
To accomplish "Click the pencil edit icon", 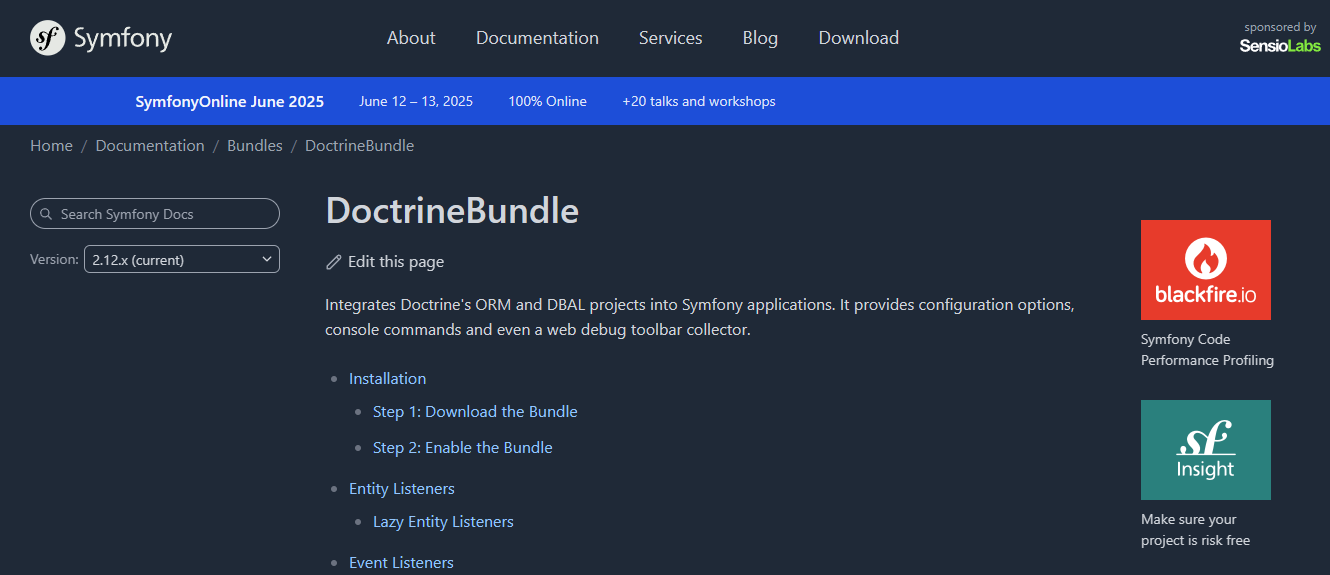I will [x=334, y=262].
